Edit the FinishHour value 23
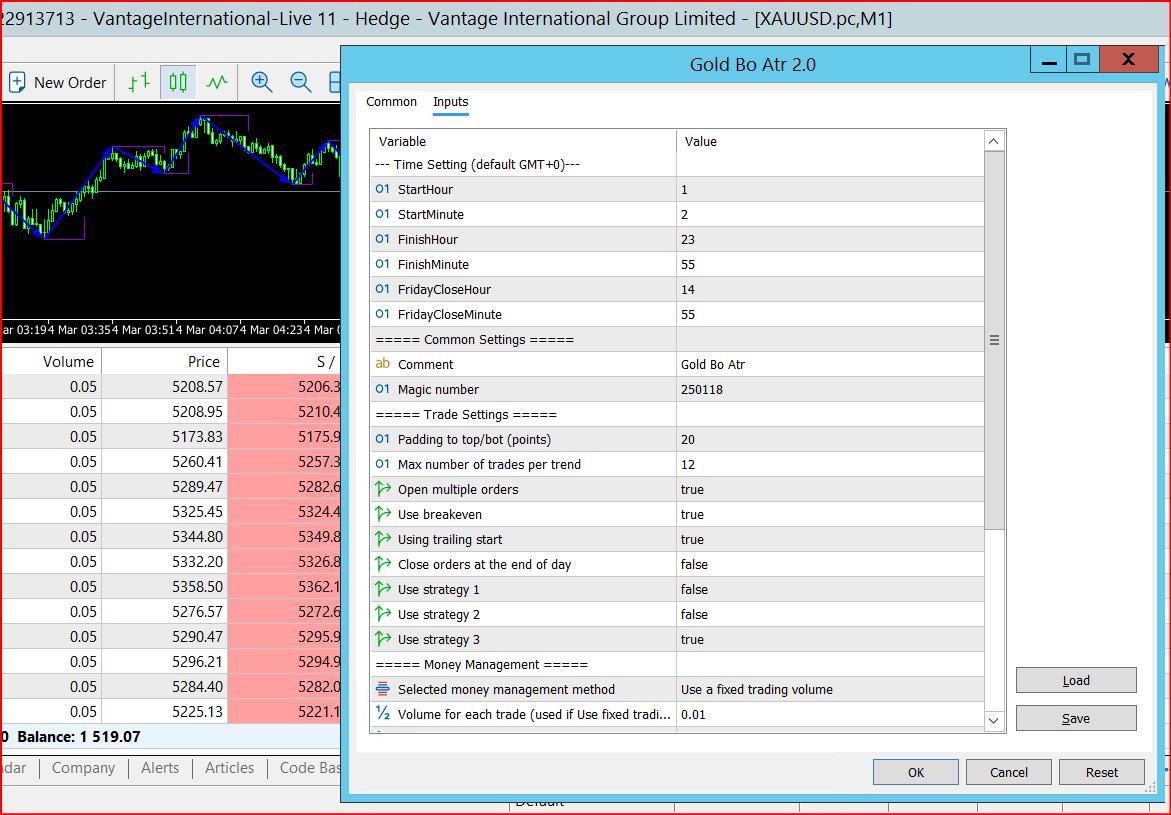This screenshot has width=1171, height=815. (830, 240)
